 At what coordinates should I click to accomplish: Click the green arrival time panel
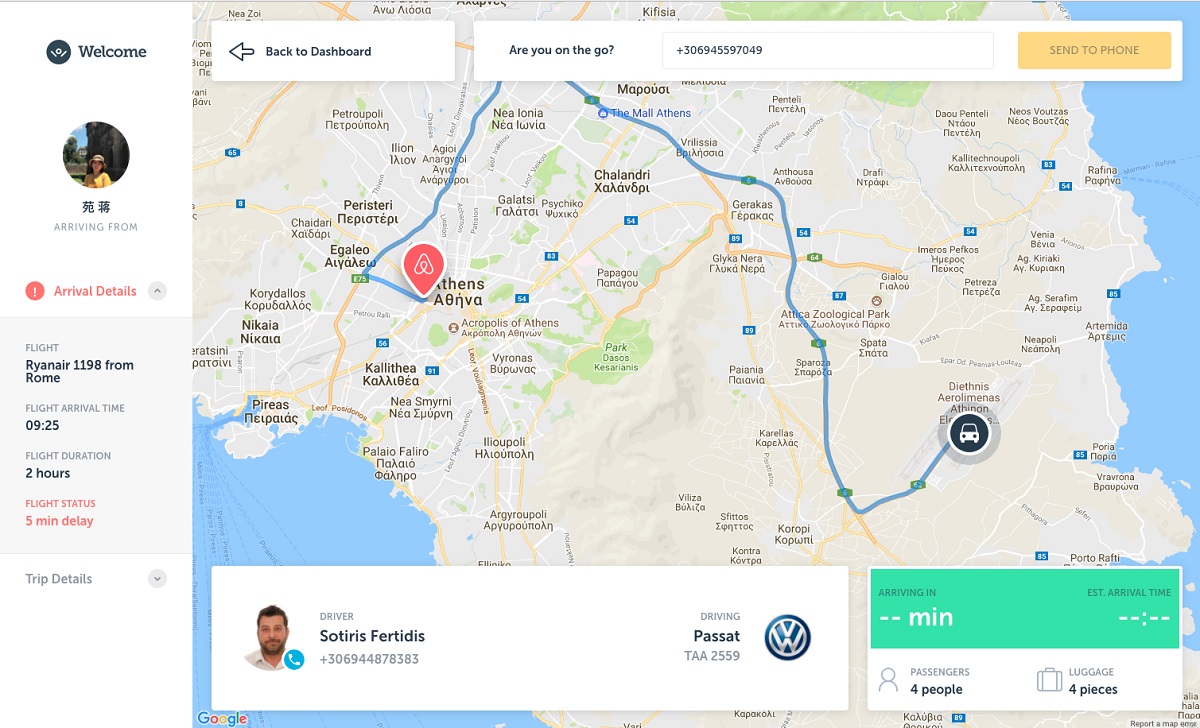point(1025,609)
